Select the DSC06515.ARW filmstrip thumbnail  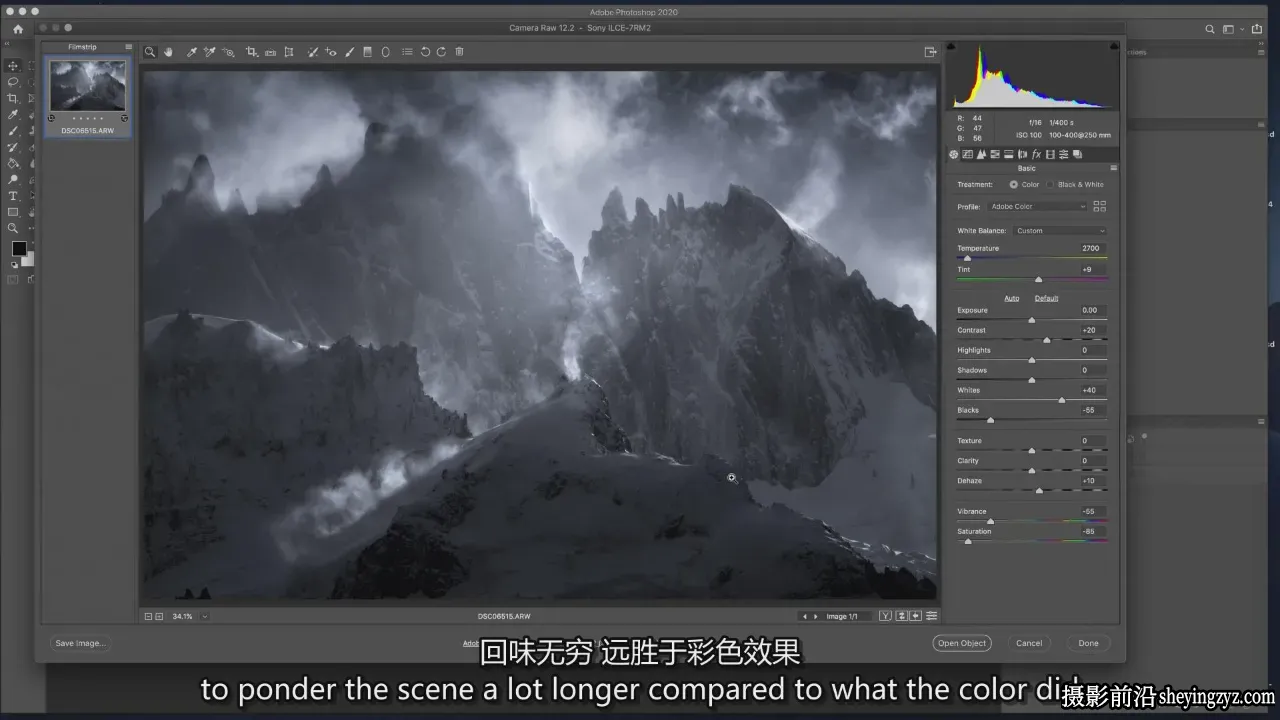[88, 85]
